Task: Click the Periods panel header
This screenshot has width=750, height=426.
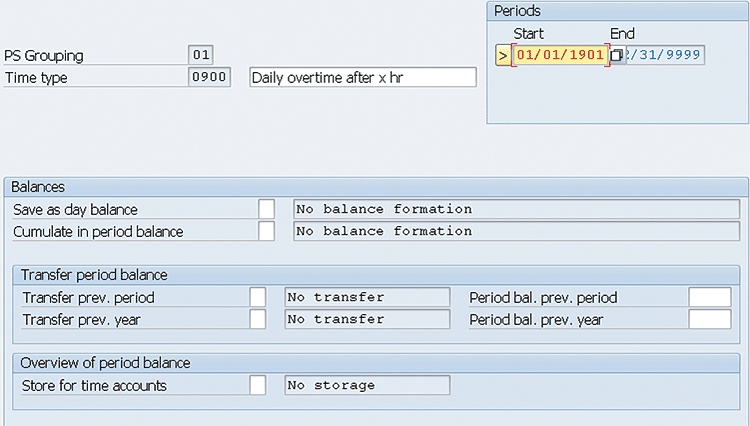Action: click(618, 10)
